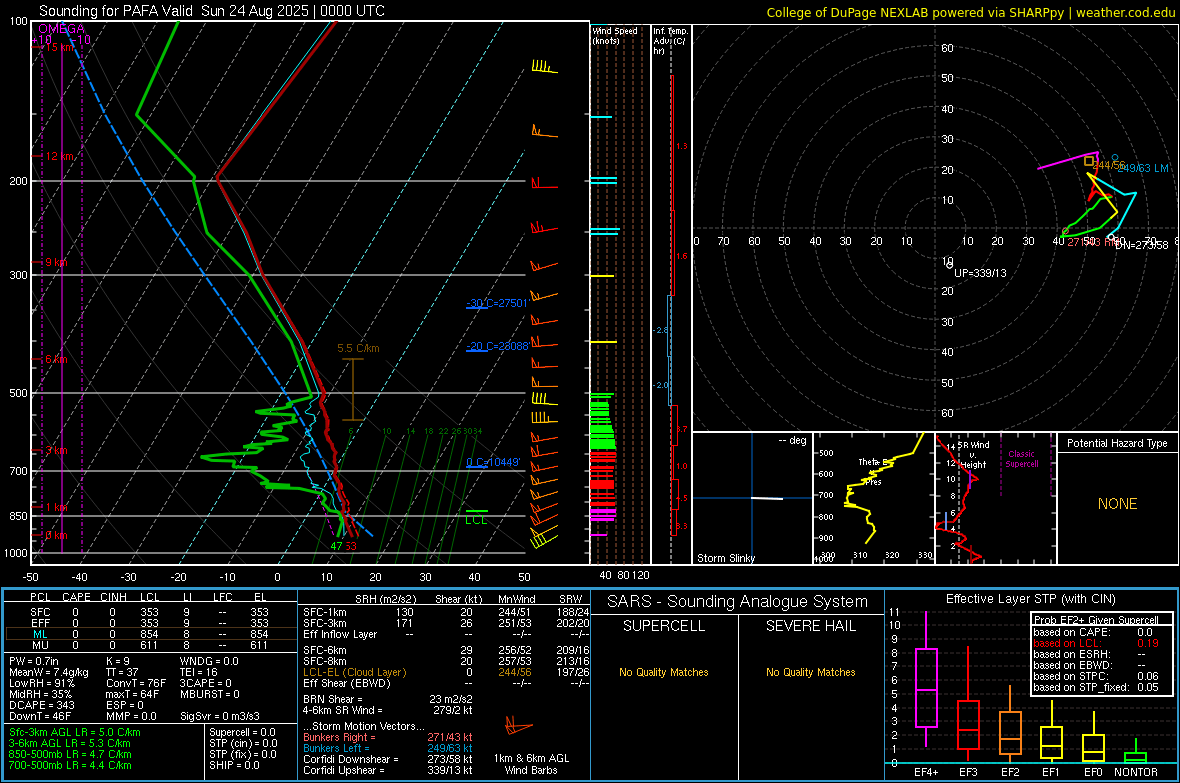1180x783 pixels.
Task: Click the Bunkers Left = storm motion label
Action: [336, 748]
